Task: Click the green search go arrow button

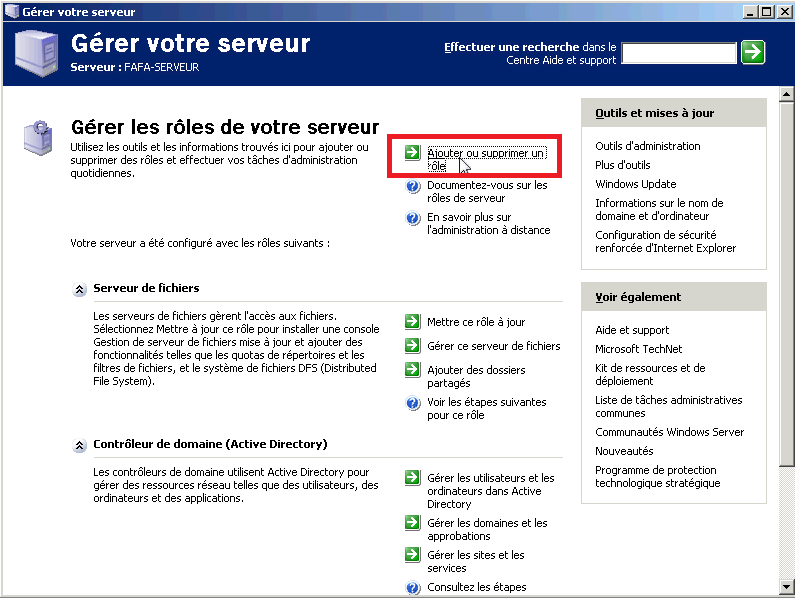Action: click(753, 52)
